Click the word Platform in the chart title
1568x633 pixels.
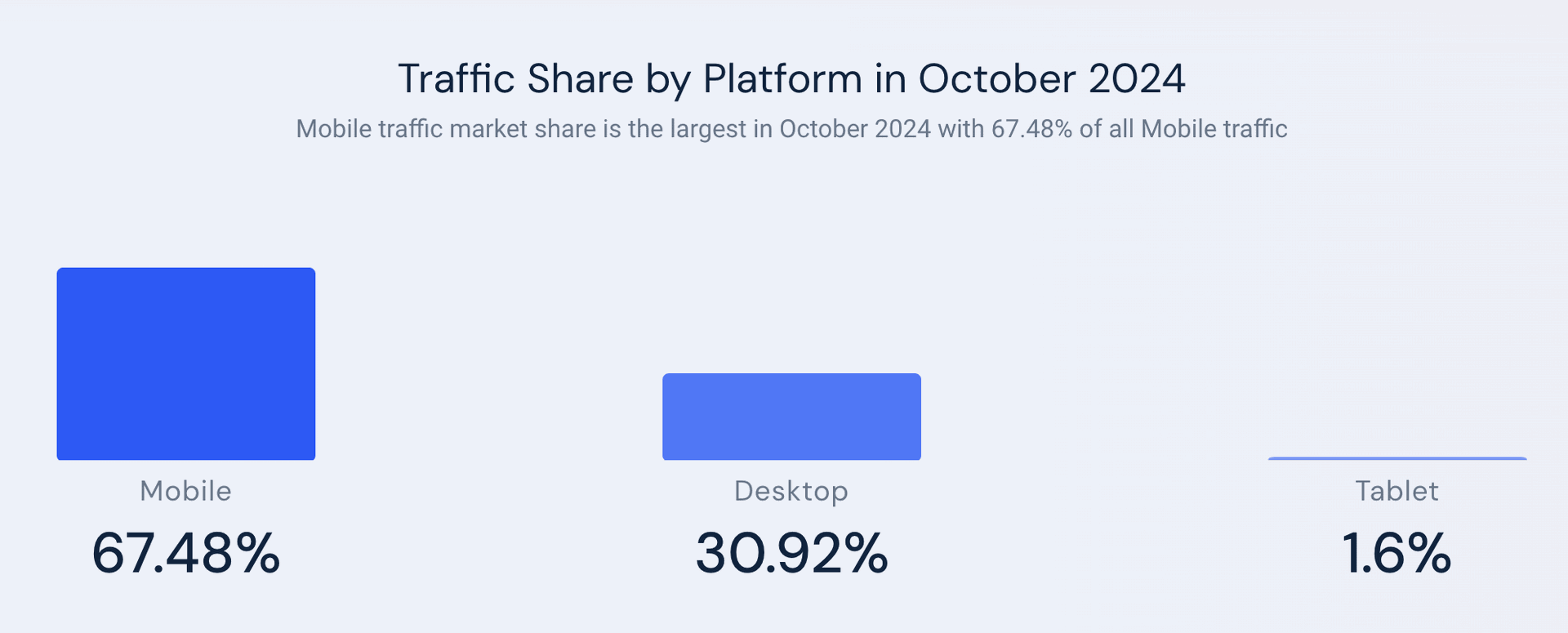tap(782, 79)
